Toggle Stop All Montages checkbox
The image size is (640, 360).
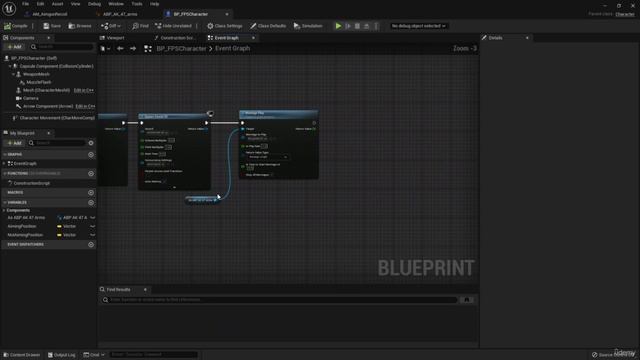coord(271,175)
